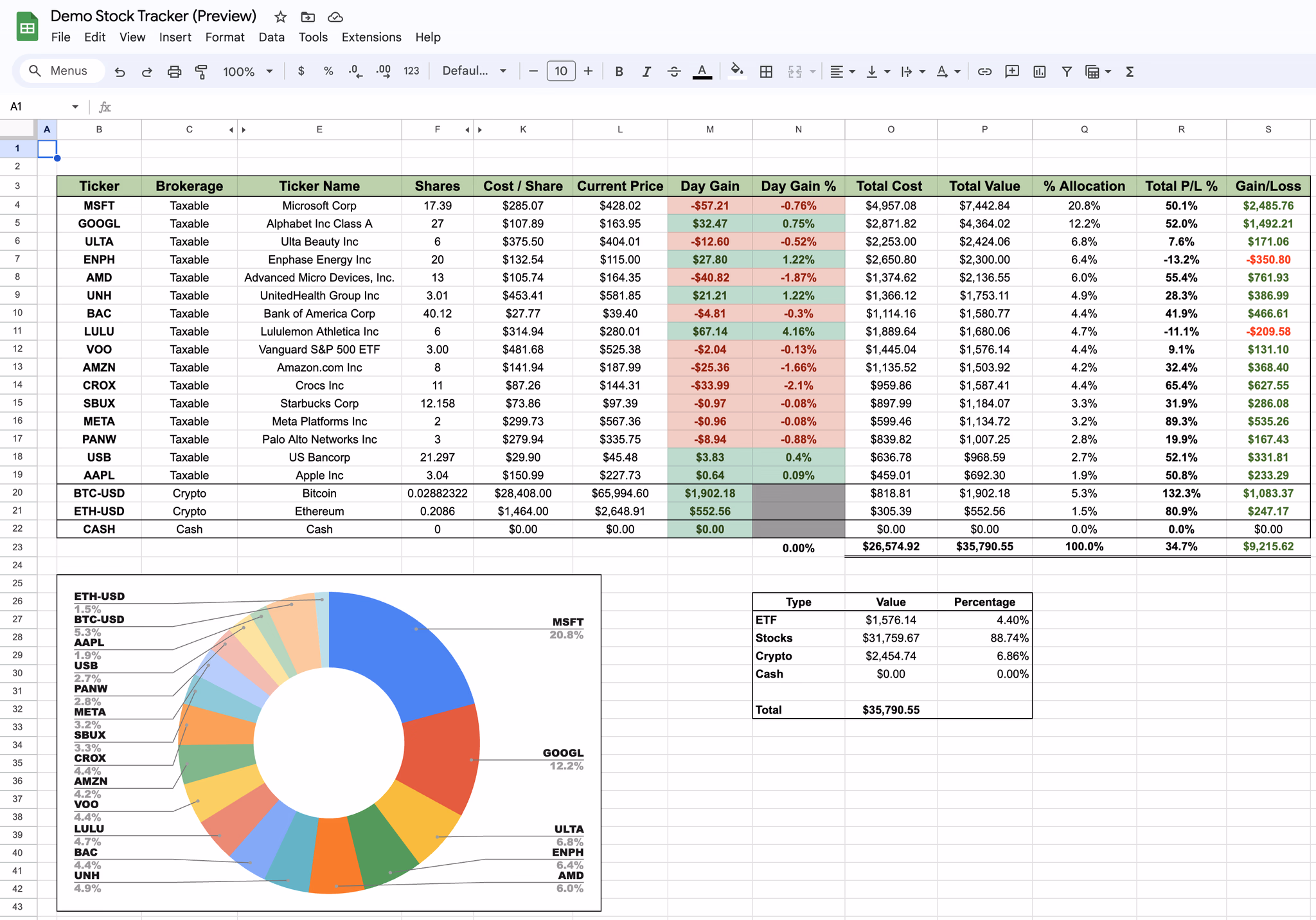1316x920 pixels.
Task: Select the MSFT ticker cell
Action: (x=99, y=206)
